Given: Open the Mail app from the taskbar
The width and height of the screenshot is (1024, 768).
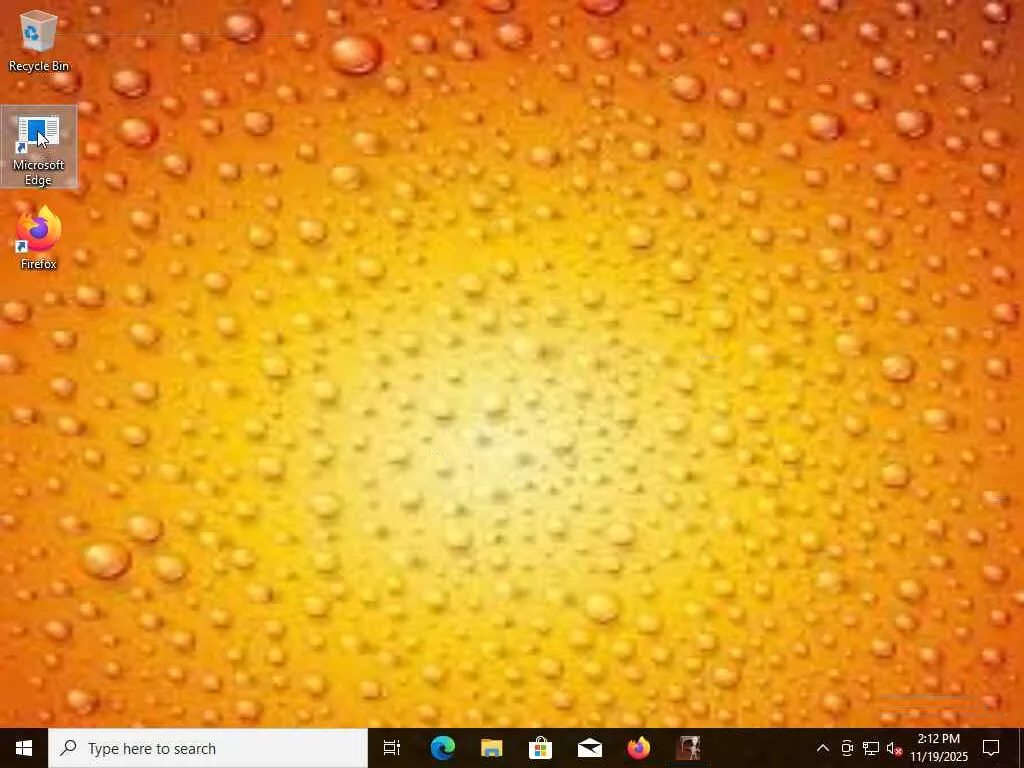Looking at the screenshot, I should [x=589, y=748].
